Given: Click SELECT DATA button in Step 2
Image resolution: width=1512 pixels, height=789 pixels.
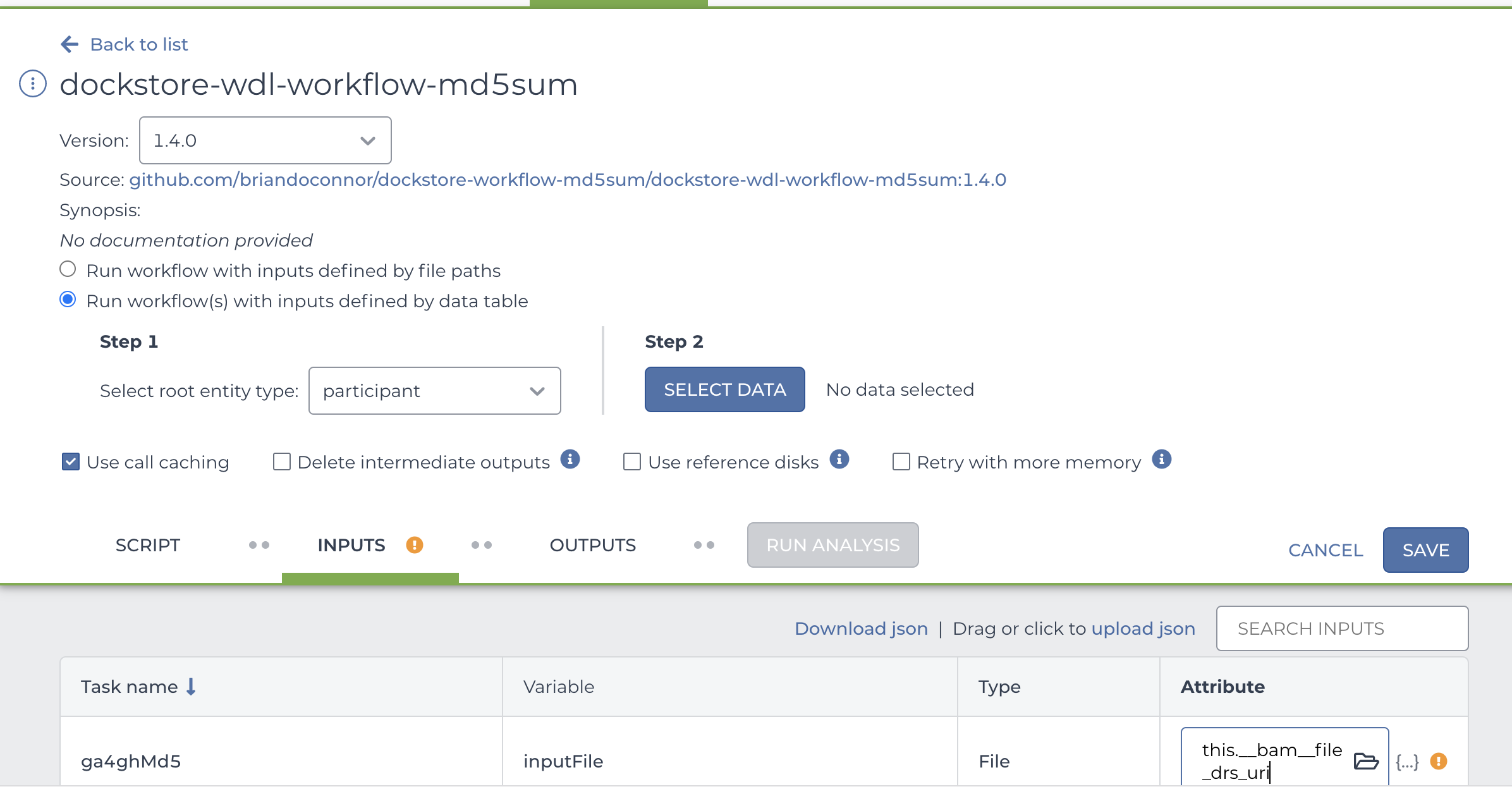Looking at the screenshot, I should click(725, 390).
